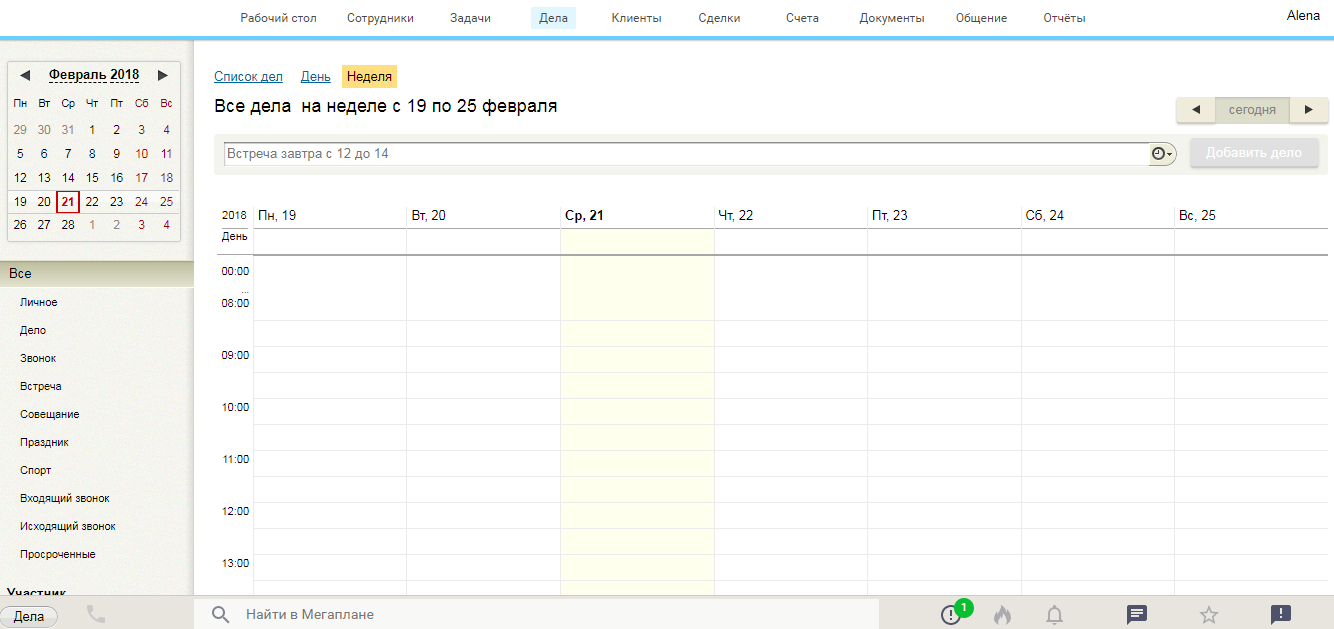Filter by 'Праздник' category
Screen dimensions: 1334x629
point(45,442)
